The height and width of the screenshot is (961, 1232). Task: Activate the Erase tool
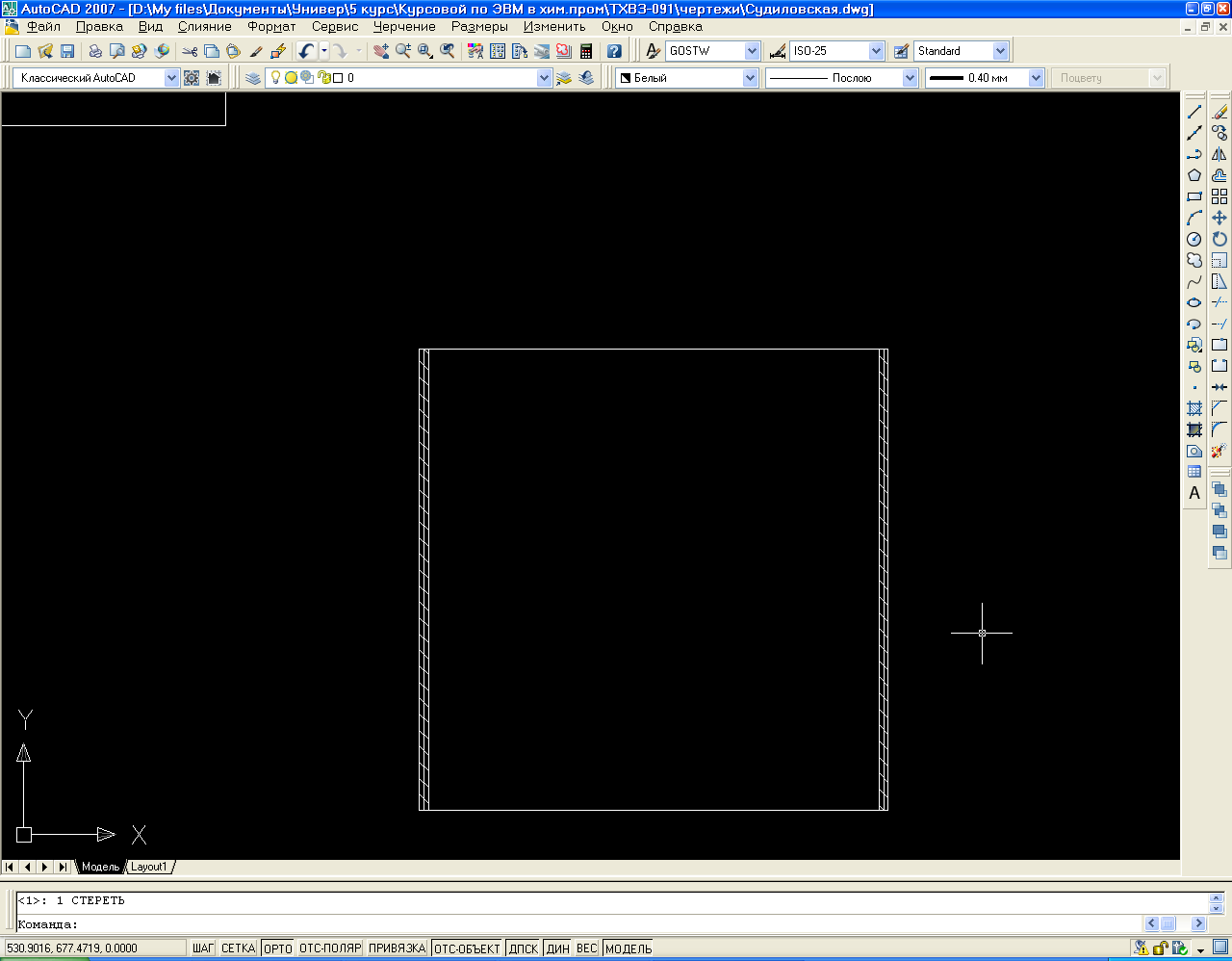coord(1219,112)
